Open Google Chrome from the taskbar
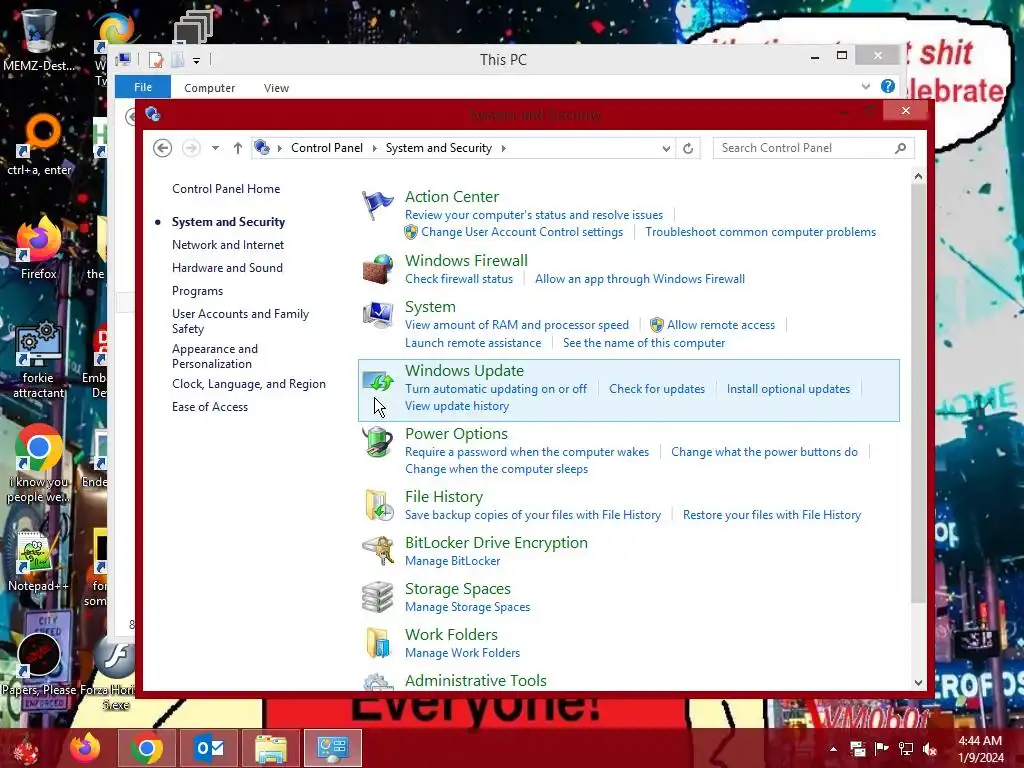Screen dimensions: 1024x768 click(146, 748)
